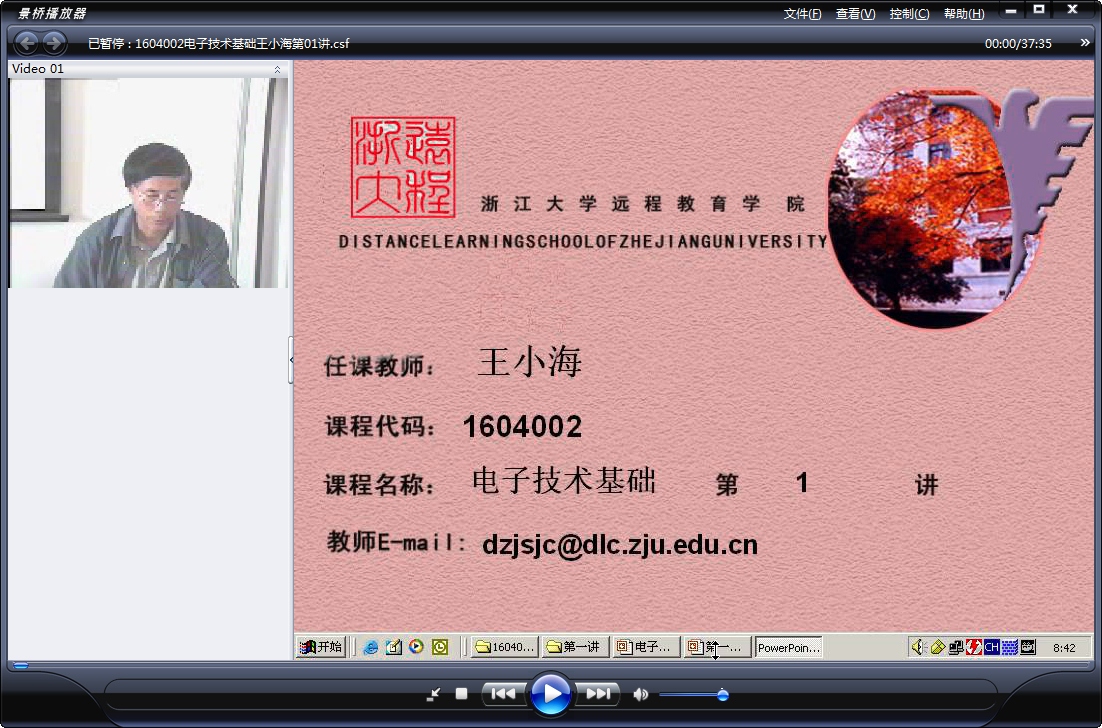This screenshot has height=728, width=1102.
Task: Skip to previous track button
Action: click(503, 694)
